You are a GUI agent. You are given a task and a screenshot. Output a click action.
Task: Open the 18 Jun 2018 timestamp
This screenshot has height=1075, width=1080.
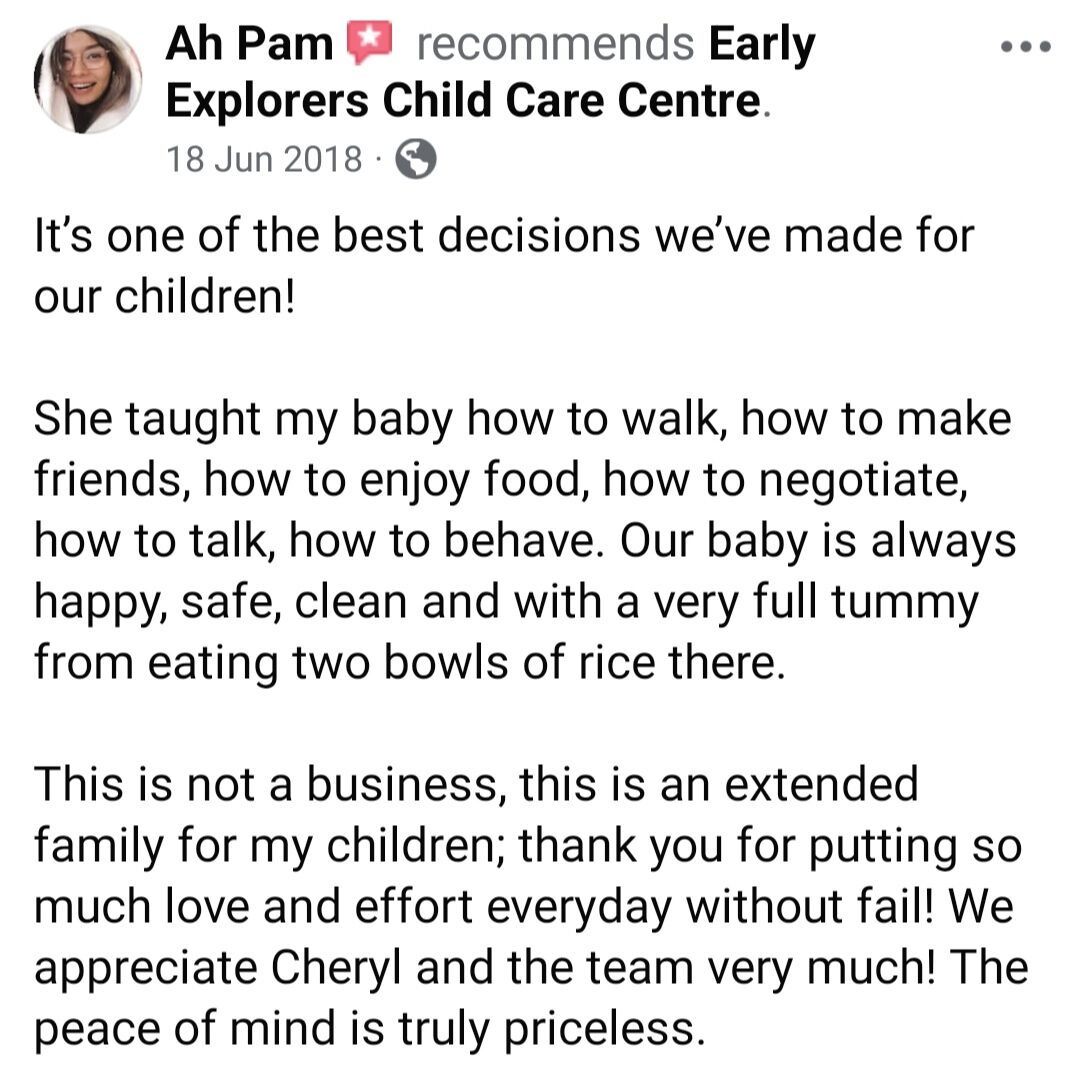(x=264, y=159)
